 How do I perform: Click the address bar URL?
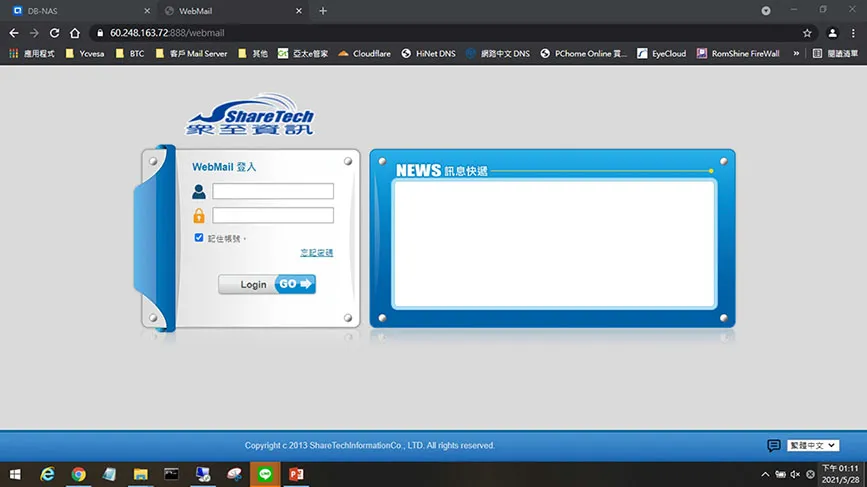(x=167, y=33)
